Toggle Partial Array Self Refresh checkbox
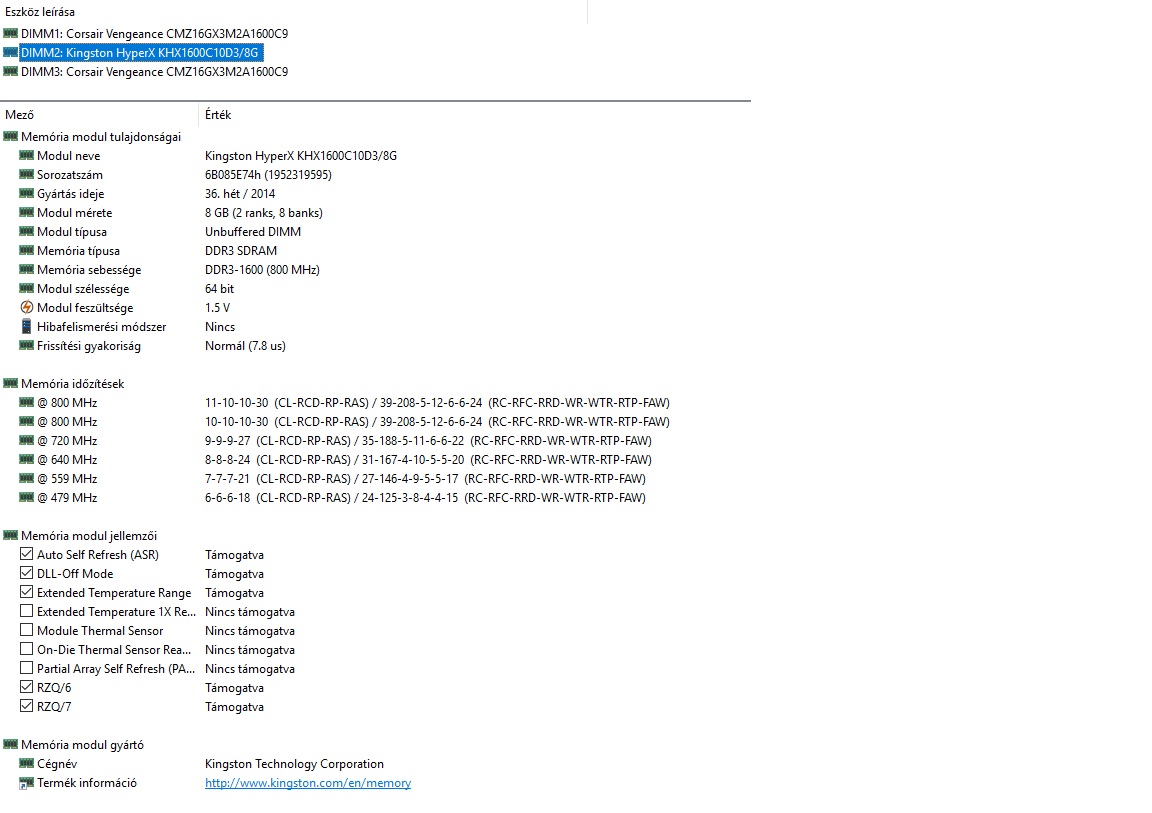 tap(26, 668)
